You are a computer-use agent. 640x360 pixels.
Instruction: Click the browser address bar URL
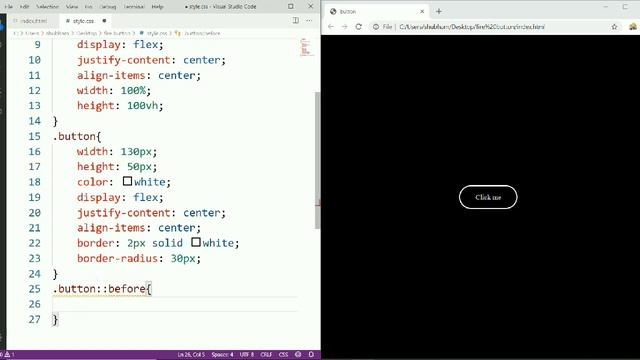(x=472, y=27)
